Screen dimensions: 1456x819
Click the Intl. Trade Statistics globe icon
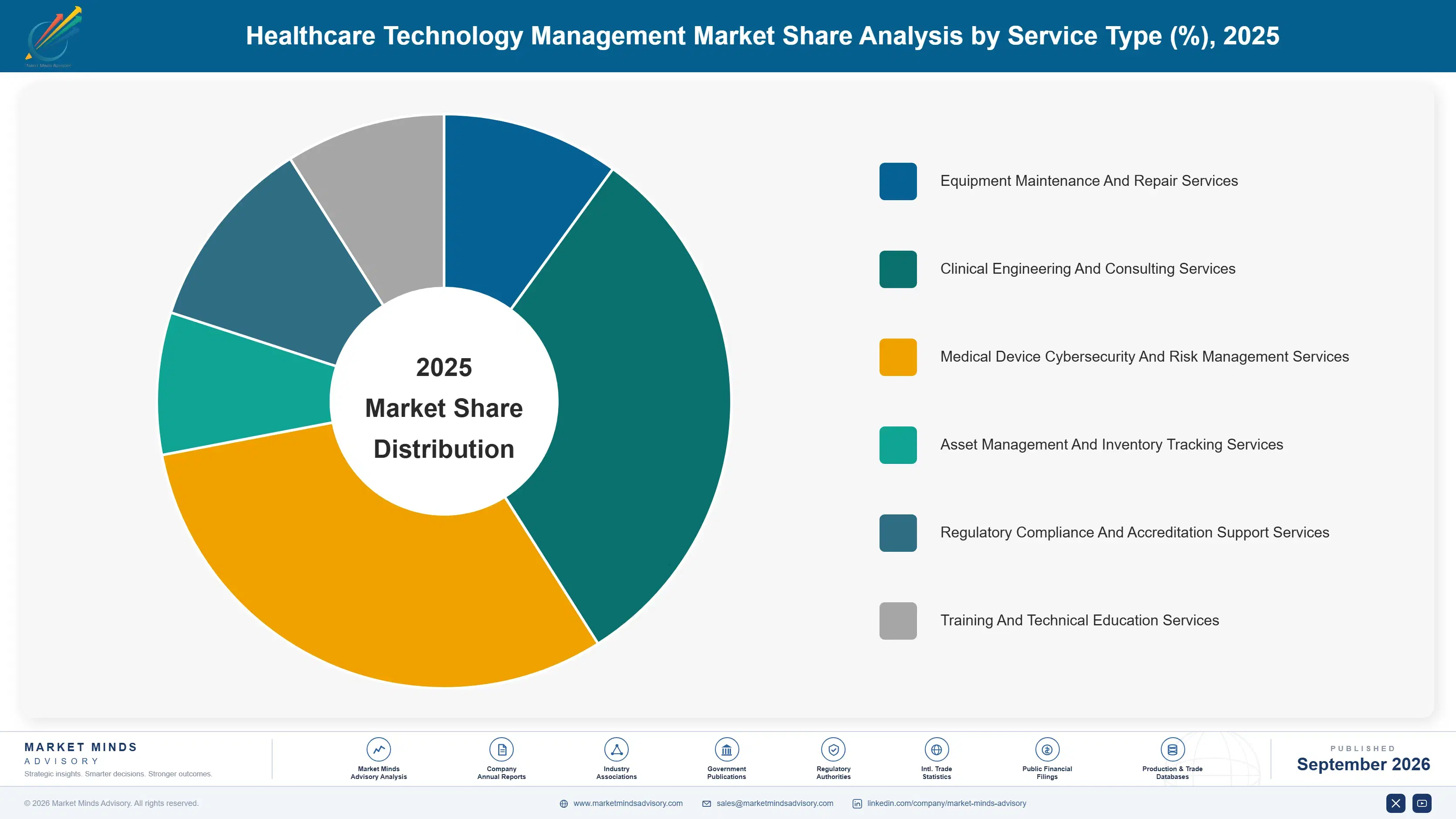937,749
